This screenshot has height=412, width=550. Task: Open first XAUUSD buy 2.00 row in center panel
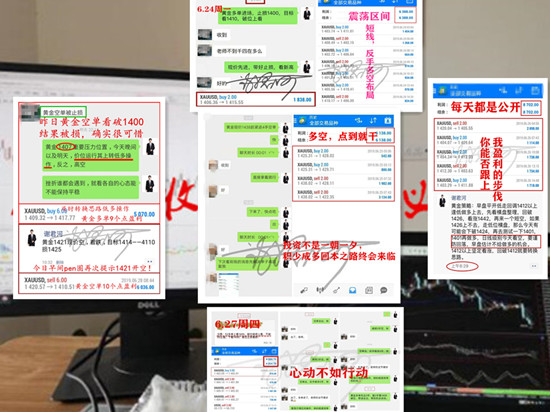[x=343, y=153]
